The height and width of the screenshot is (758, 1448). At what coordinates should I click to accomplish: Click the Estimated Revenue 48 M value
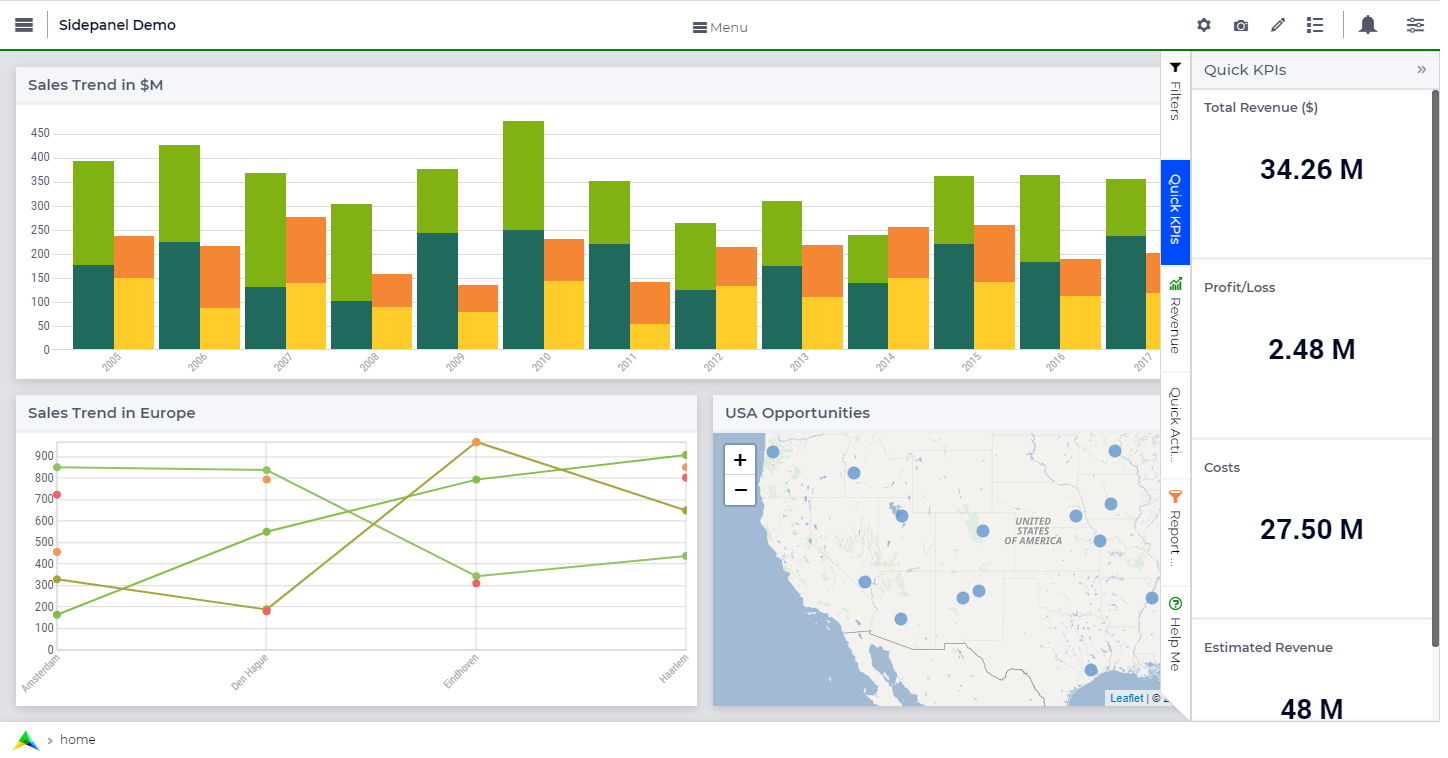pyautogui.click(x=1311, y=708)
